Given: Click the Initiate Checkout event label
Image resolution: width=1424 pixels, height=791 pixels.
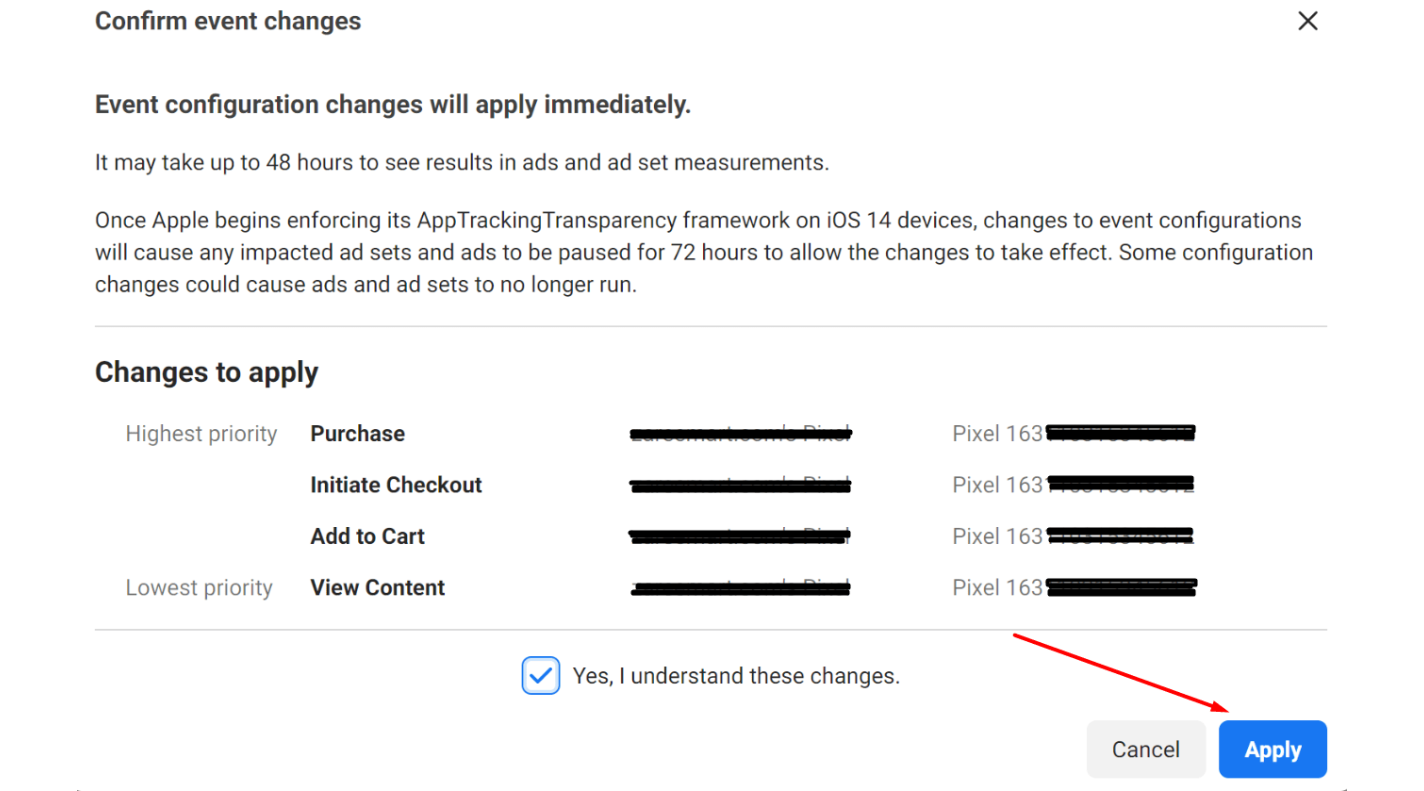Looking at the screenshot, I should click(396, 485).
